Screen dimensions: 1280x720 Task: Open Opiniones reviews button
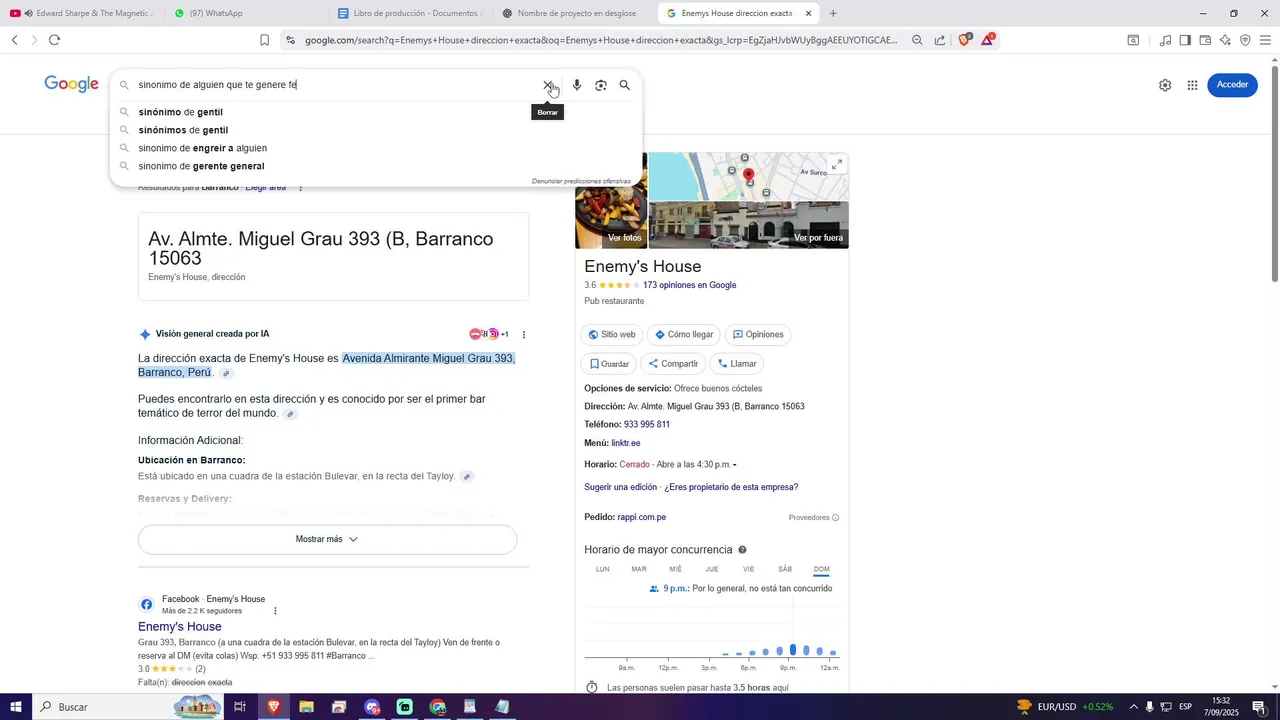(758, 335)
